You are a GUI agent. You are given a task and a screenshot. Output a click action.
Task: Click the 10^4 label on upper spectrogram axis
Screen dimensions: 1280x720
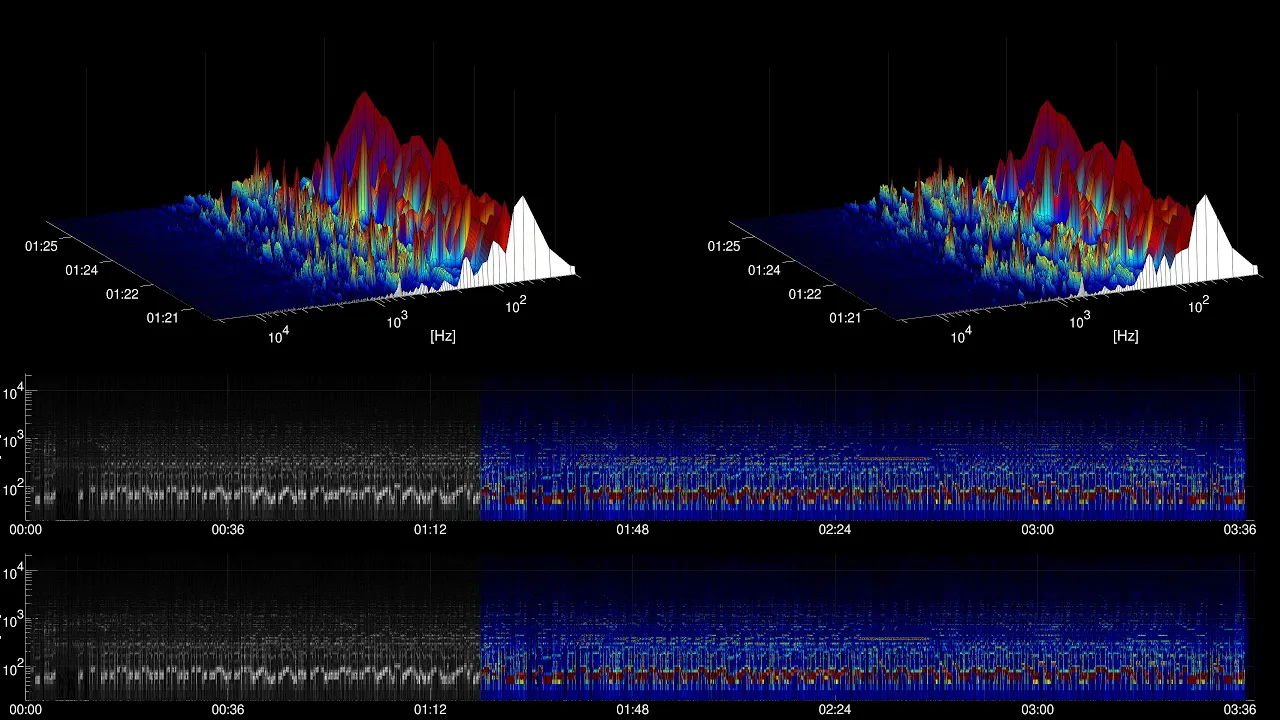[13, 391]
